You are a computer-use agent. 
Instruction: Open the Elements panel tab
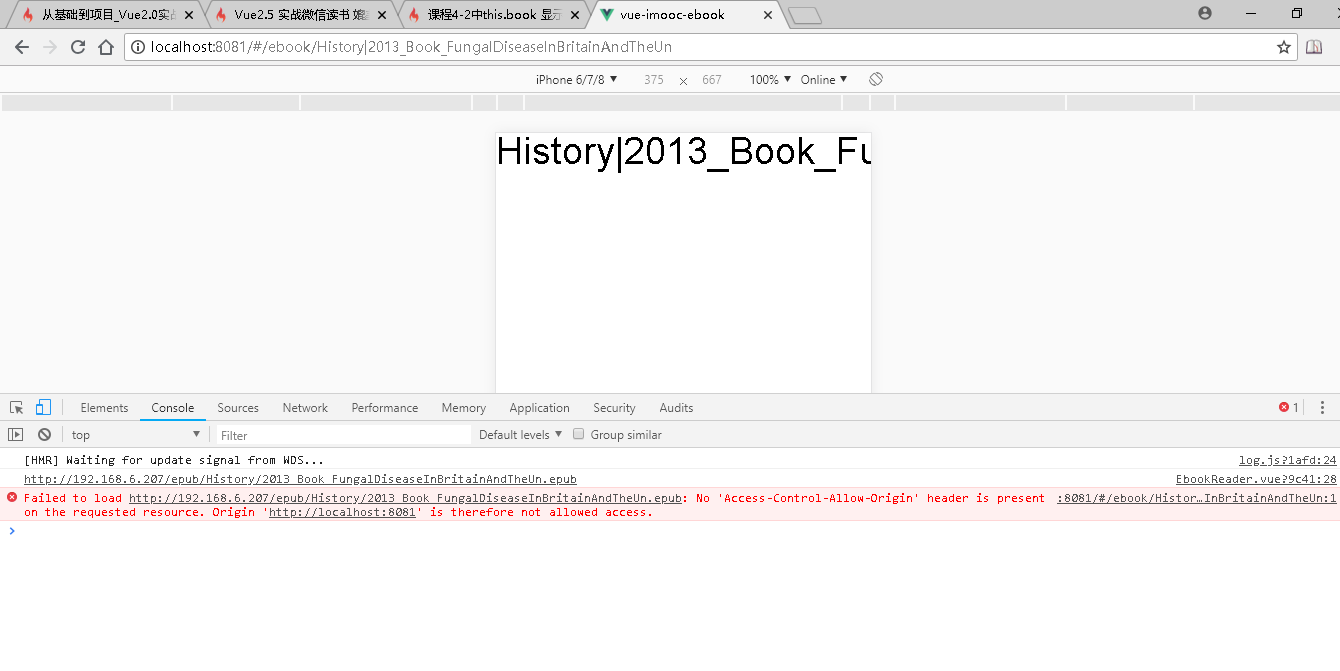(104, 407)
